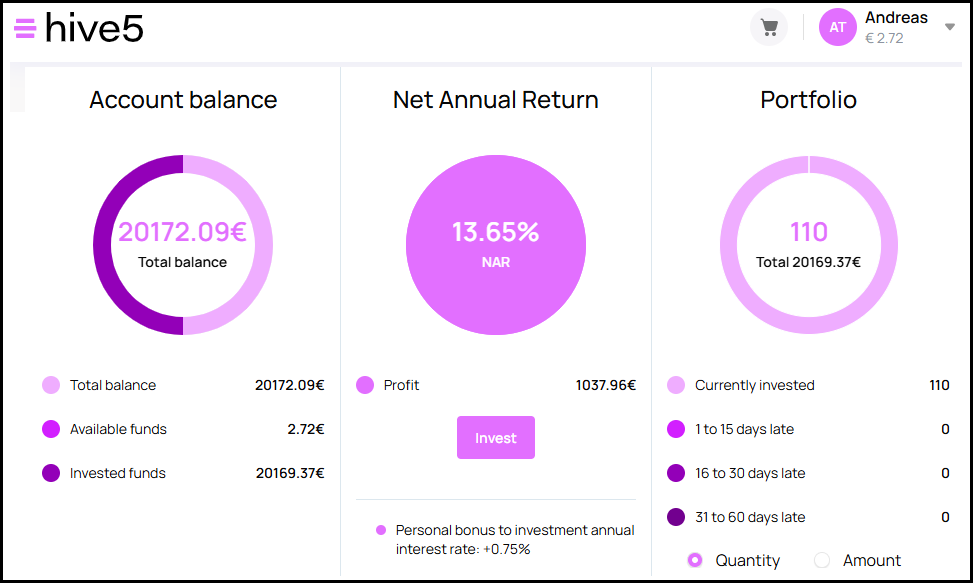Open the hamburger menu icon
This screenshot has width=973, height=583.
click(x=25, y=28)
